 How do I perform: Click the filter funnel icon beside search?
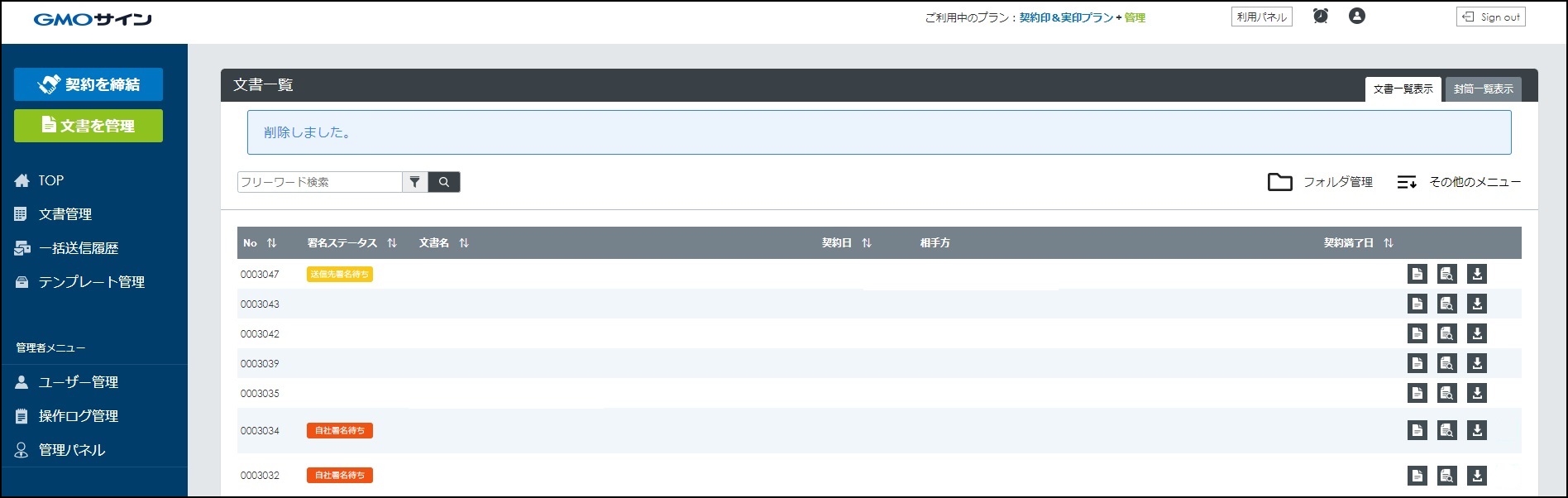415,182
